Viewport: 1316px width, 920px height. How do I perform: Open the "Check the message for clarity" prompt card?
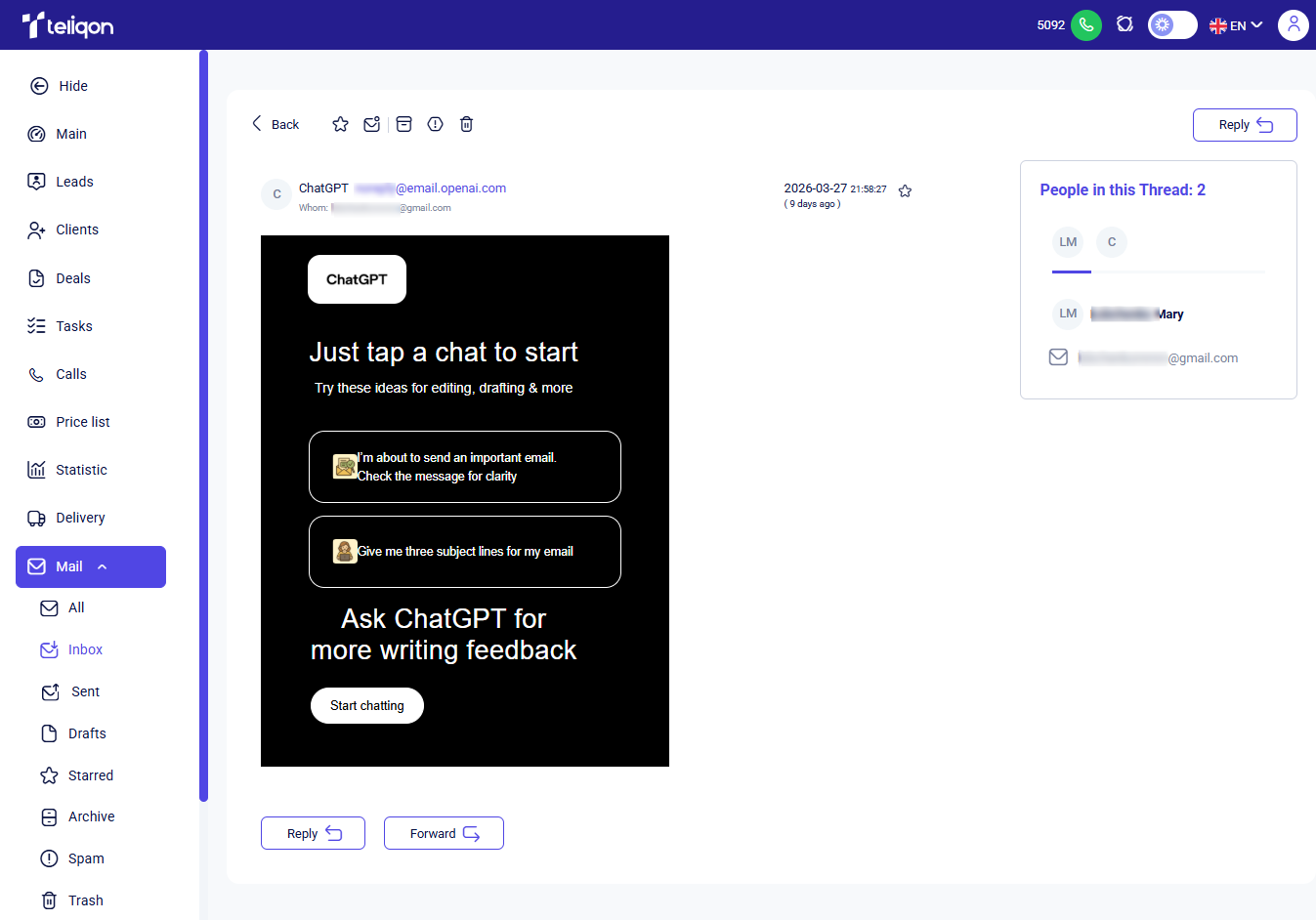[x=465, y=467]
